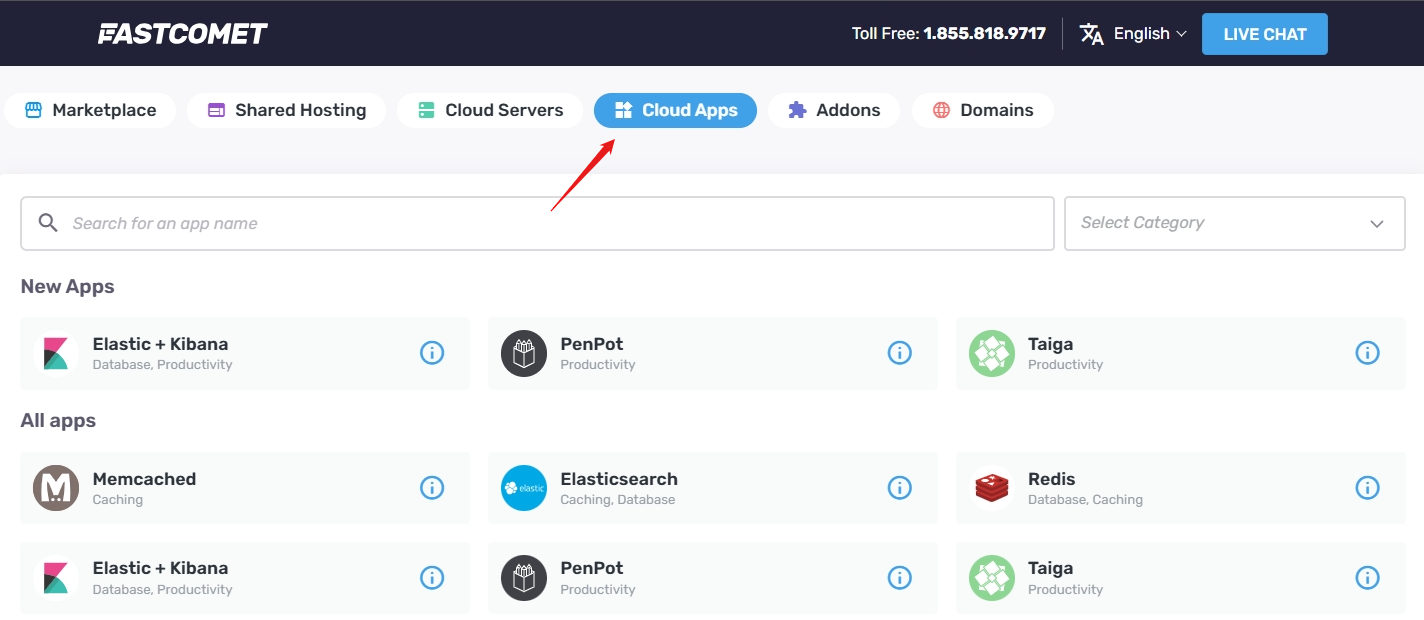Click the 'Database, Caching' text under Redis
This screenshot has height=620, width=1424.
pos(1085,500)
